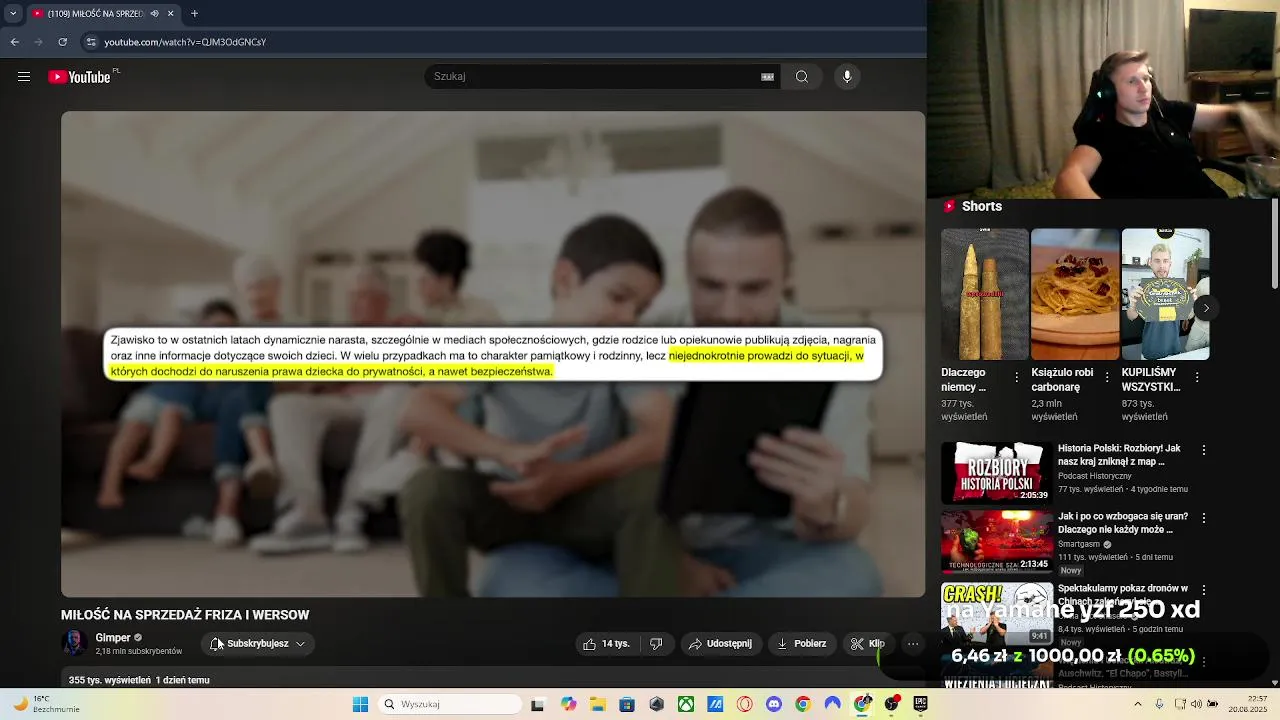
Task: Open the Windows Start menu
Action: point(360,704)
